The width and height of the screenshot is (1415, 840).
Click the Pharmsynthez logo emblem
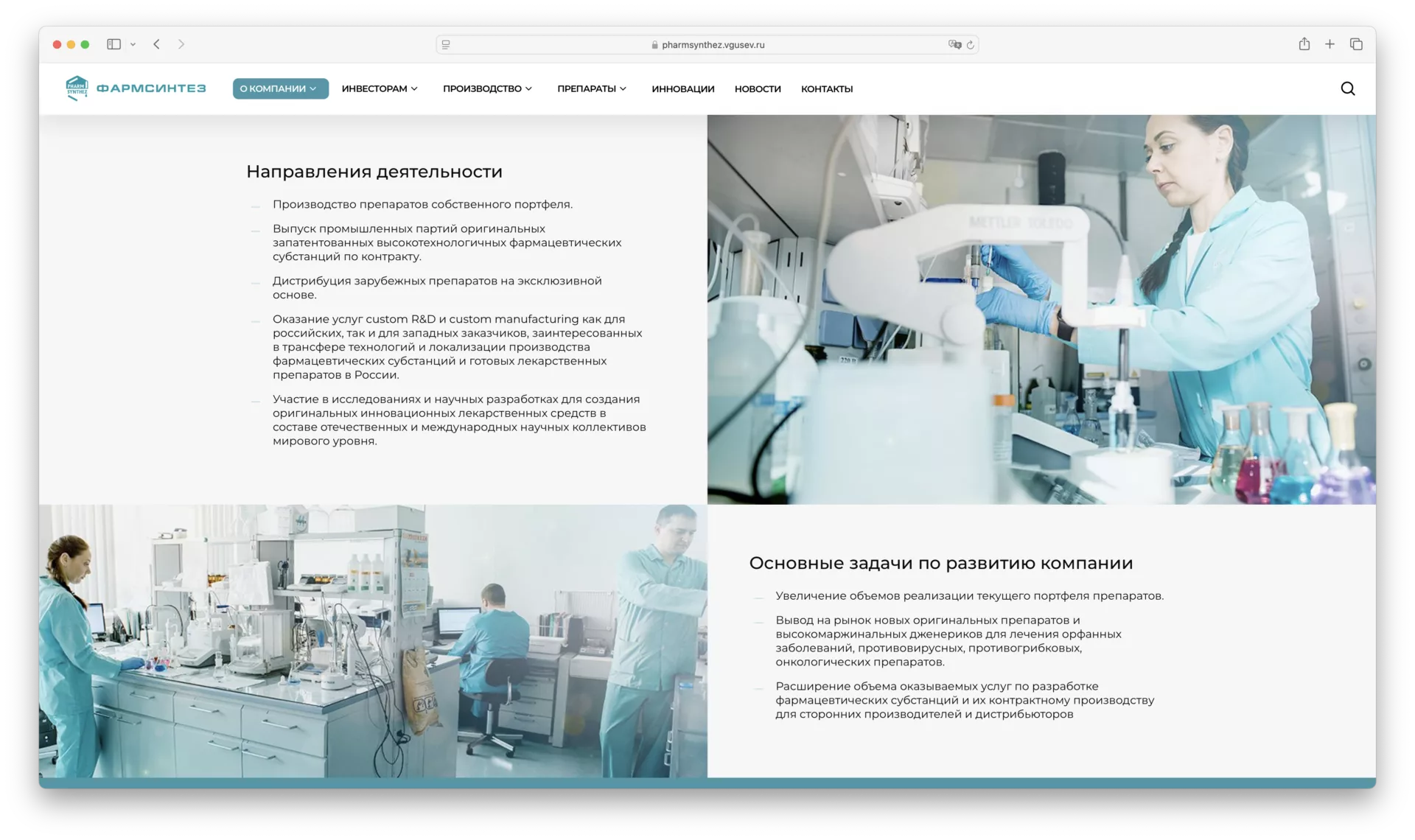point(77,88)
